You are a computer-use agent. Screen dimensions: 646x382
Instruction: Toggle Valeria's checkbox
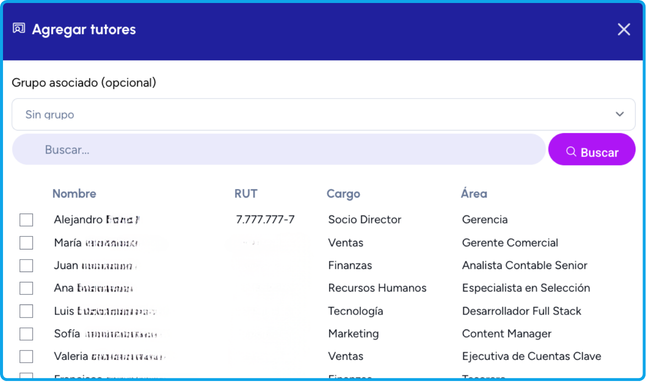26,356
